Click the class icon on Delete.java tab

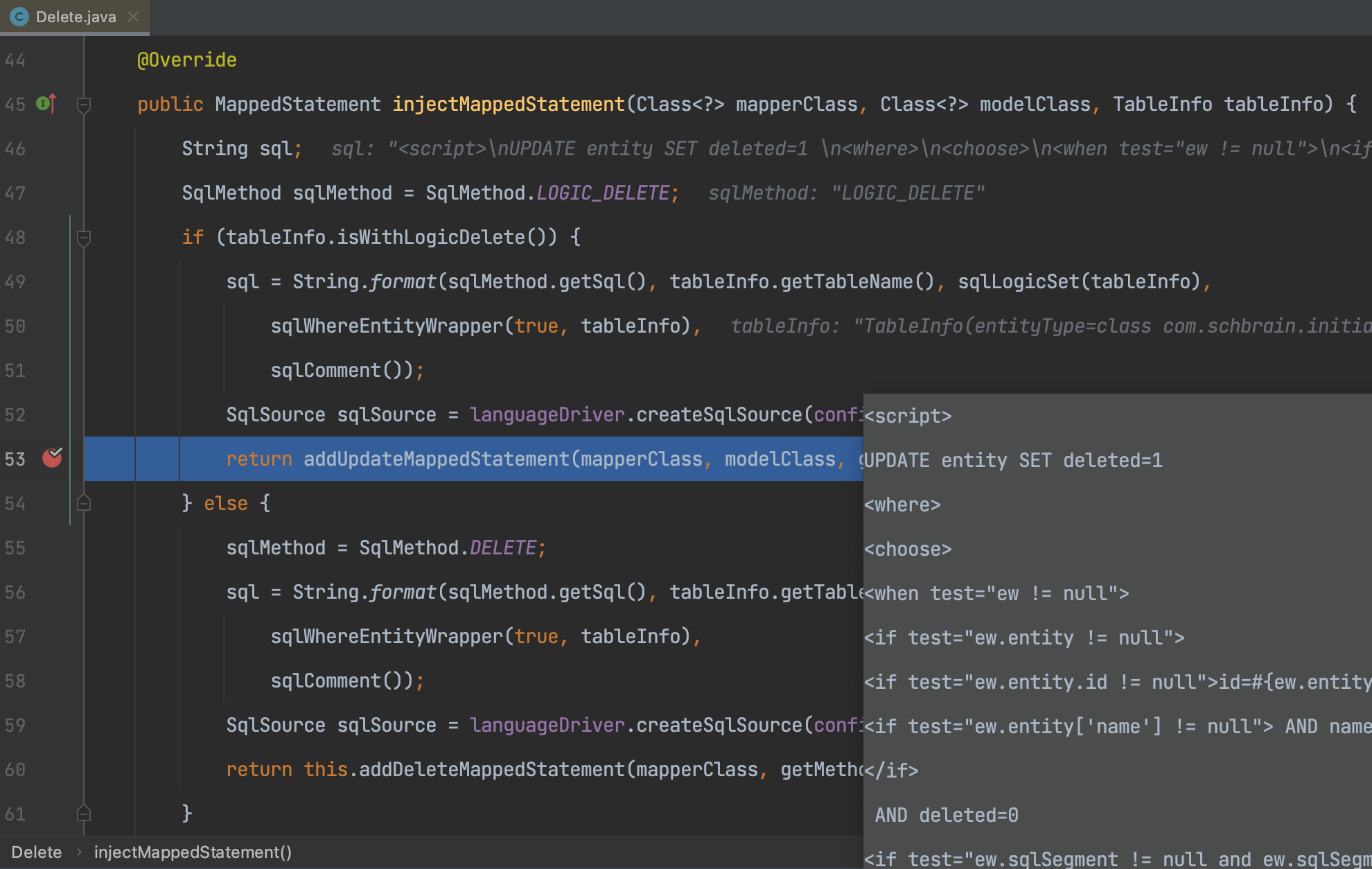pos(19,17)
